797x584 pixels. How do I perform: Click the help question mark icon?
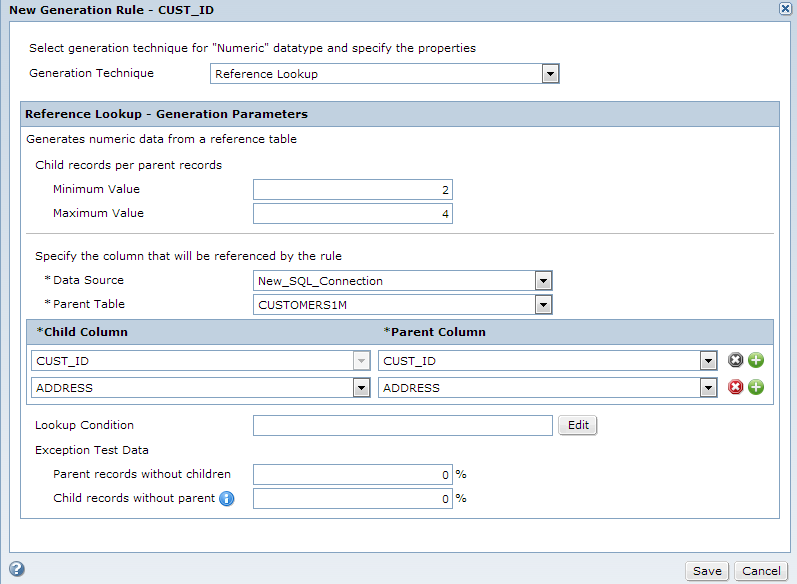click(17, 569)
